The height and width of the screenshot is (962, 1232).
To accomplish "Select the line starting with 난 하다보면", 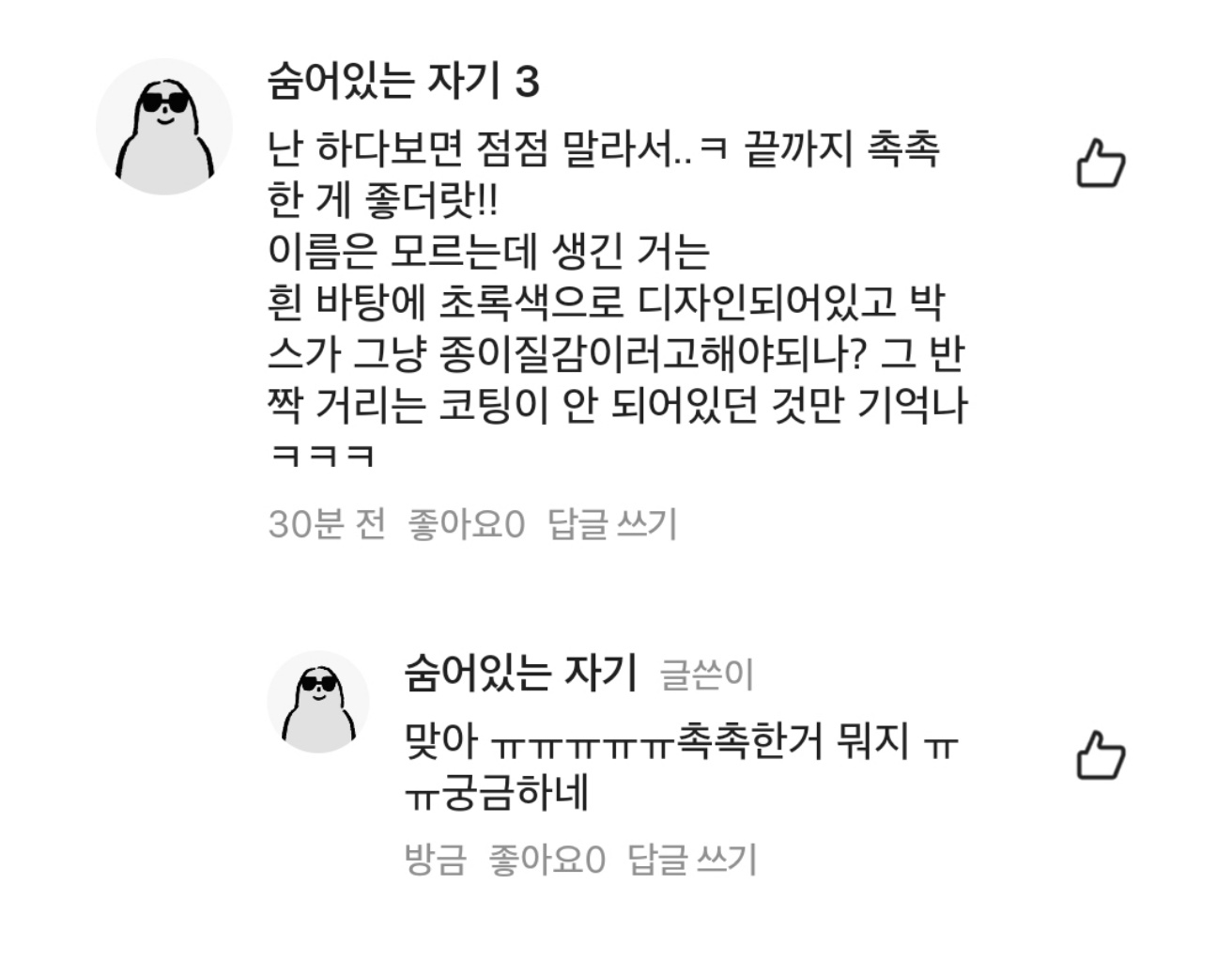I will 604,149.
